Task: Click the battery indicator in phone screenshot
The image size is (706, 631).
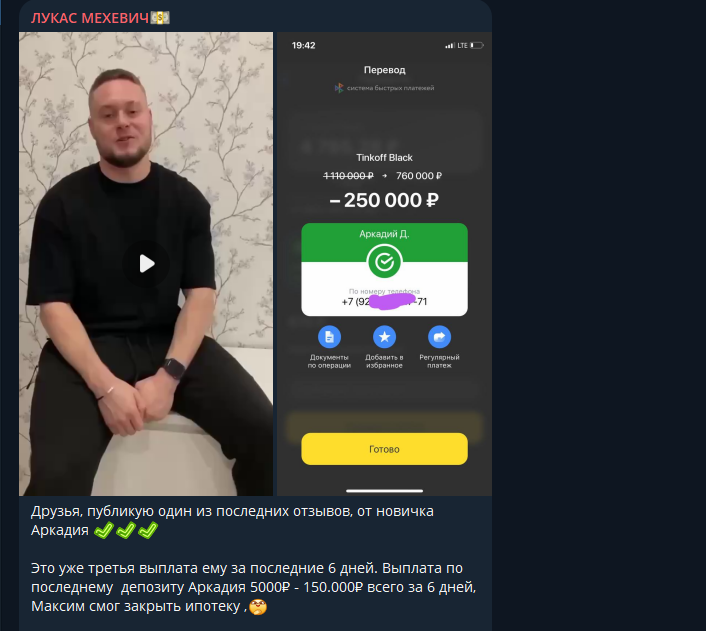Action: 477,45
